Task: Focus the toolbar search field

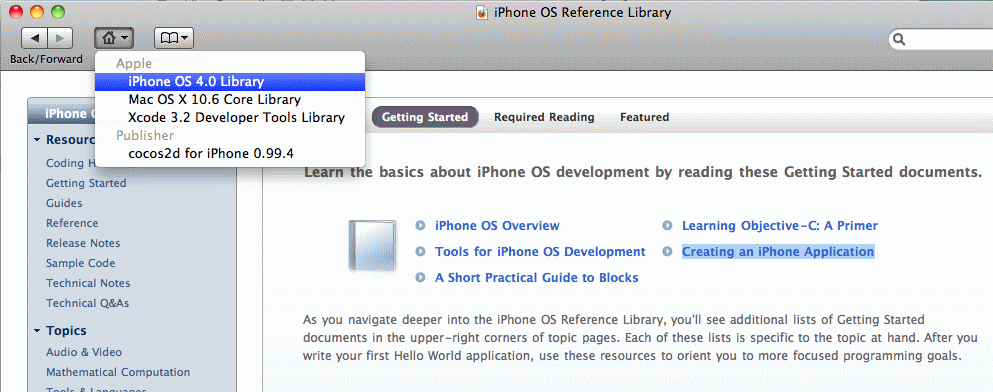Action: click(941, 39)
